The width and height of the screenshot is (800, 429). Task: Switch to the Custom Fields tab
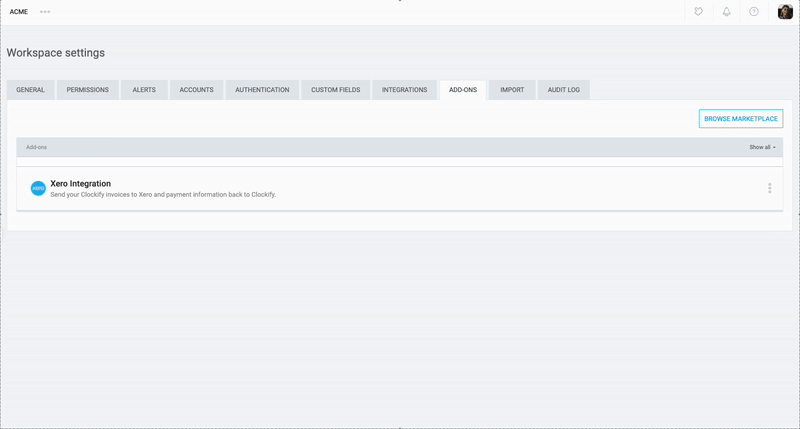click(x=335, y=90)
